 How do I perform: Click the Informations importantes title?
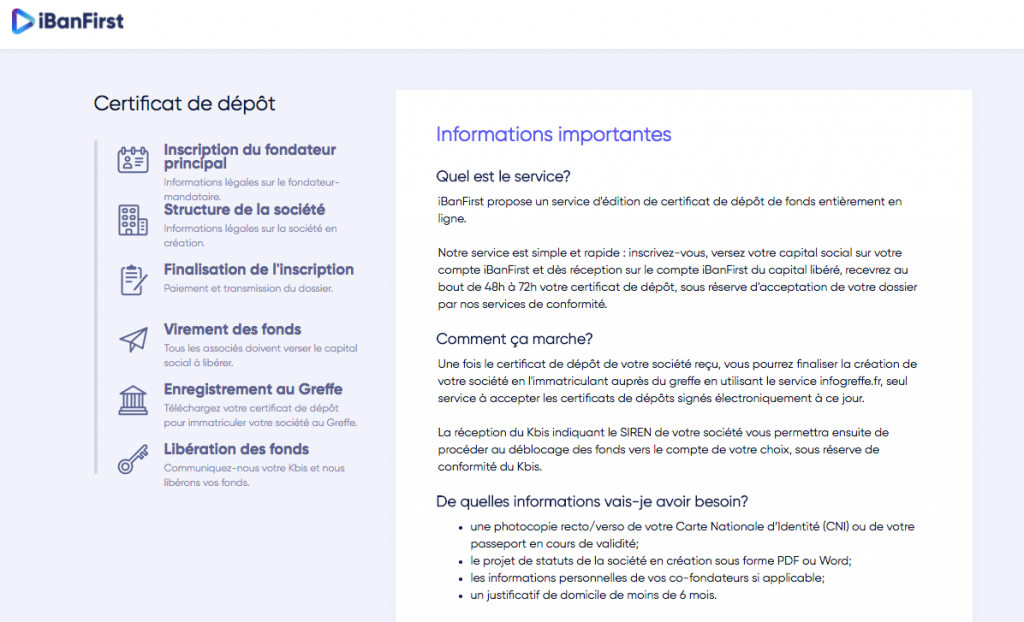(x=553, y=134)
